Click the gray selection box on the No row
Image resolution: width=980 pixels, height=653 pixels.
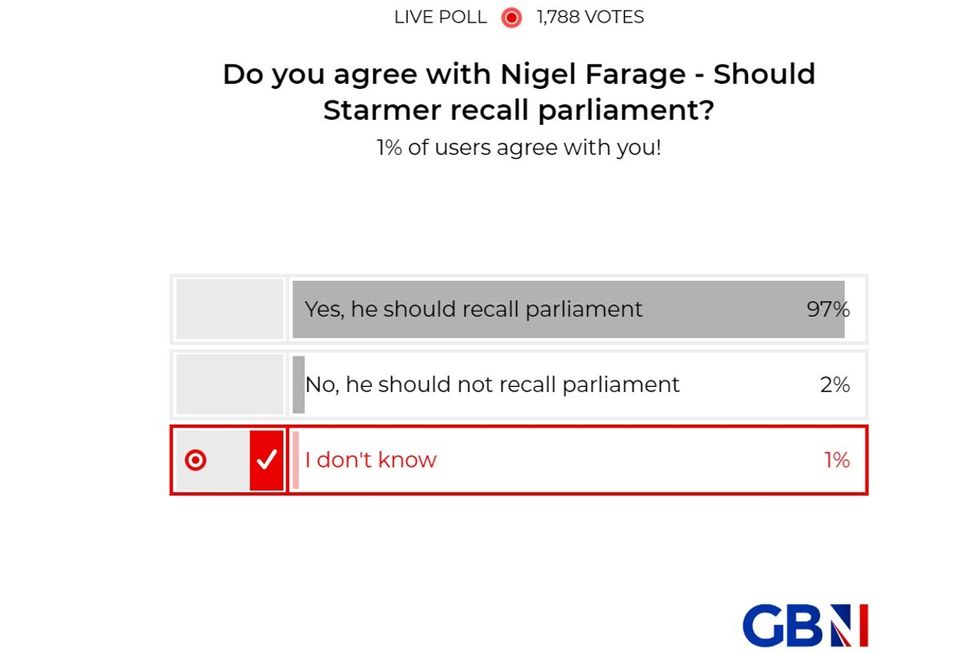coord(229,384)
